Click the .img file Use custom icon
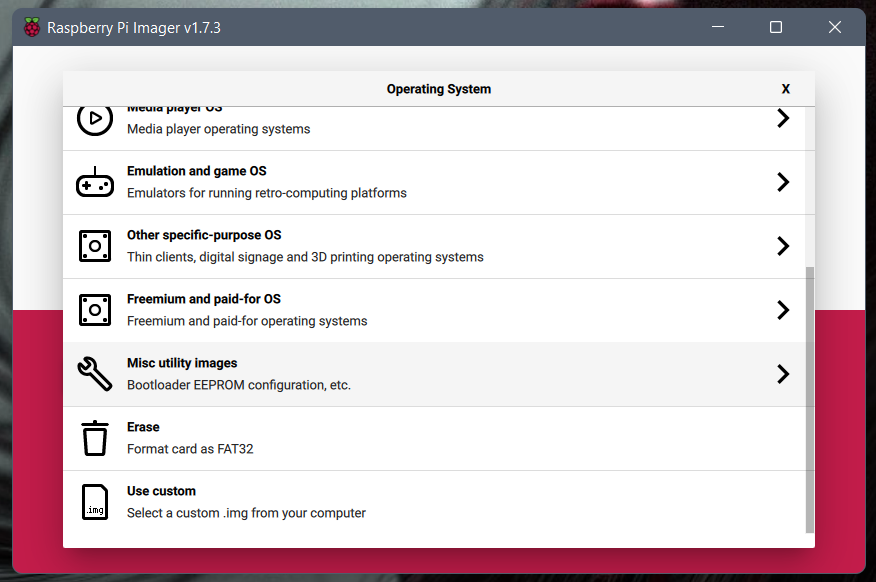 95,502
